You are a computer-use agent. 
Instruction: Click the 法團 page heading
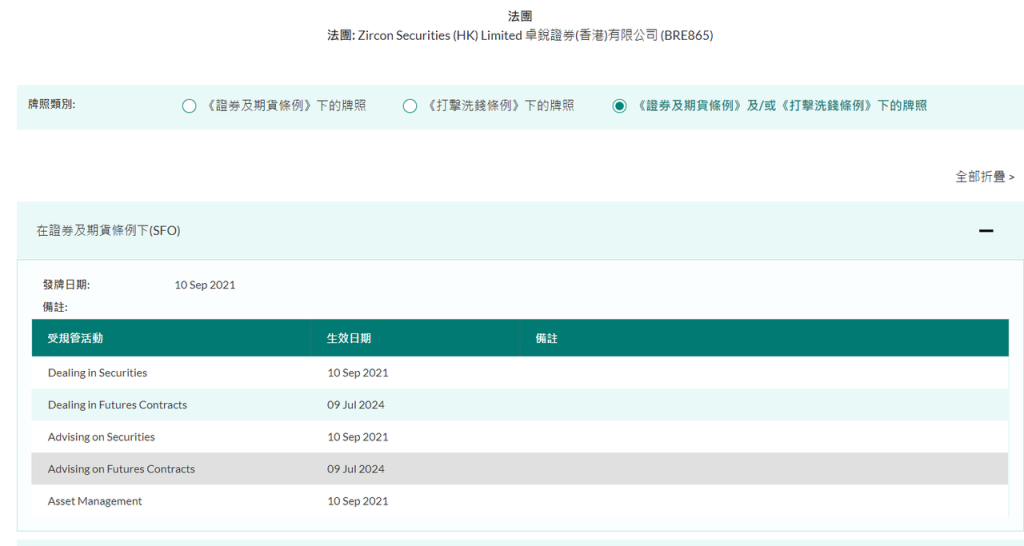pos(520,16)
